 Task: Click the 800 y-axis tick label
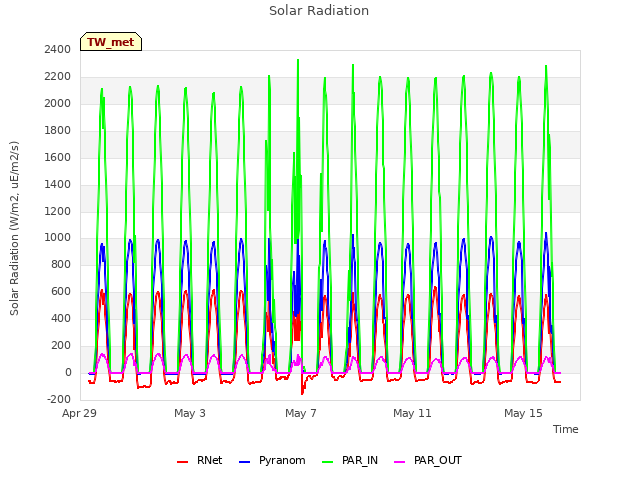click(x=61, y=264)
